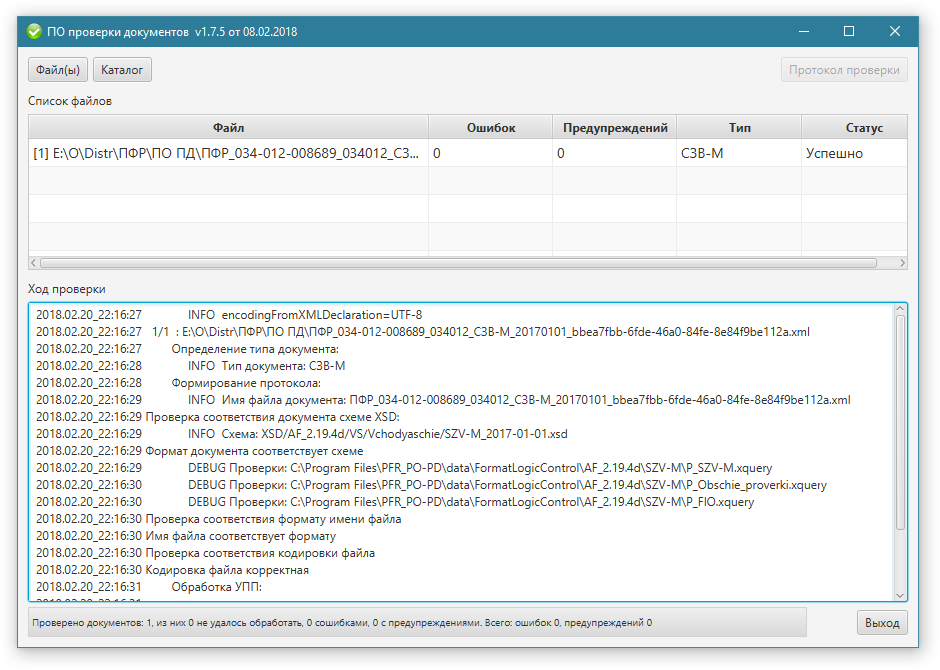940x670 pixels.
Task: Click the Статус column header
Action: pos(855,127)
